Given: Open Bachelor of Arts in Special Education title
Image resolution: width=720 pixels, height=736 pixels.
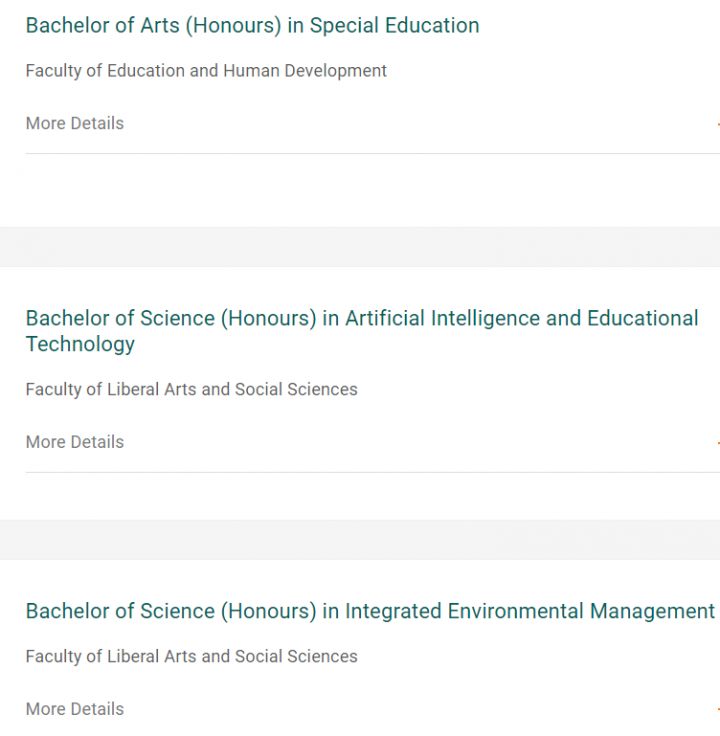Looking at the screenshot, I should tap(252, 26).
